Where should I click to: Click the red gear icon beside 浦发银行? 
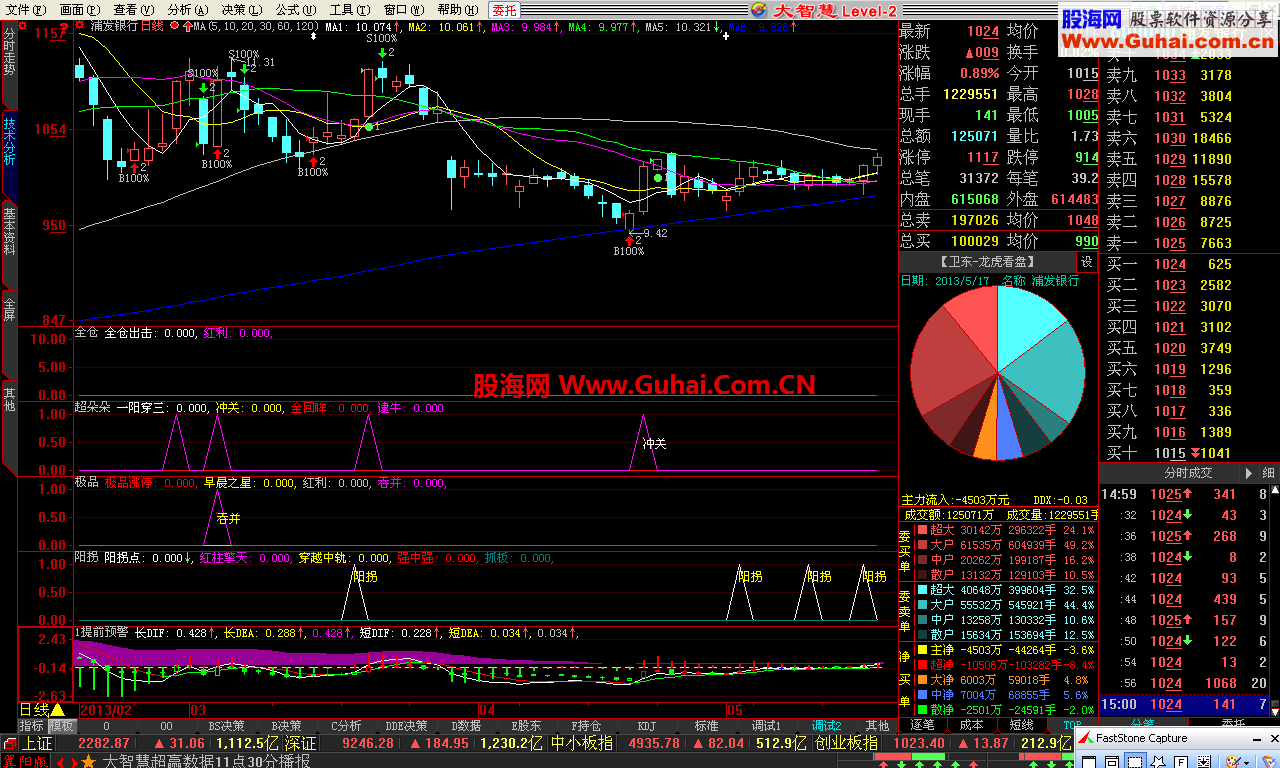click(80, 27)
